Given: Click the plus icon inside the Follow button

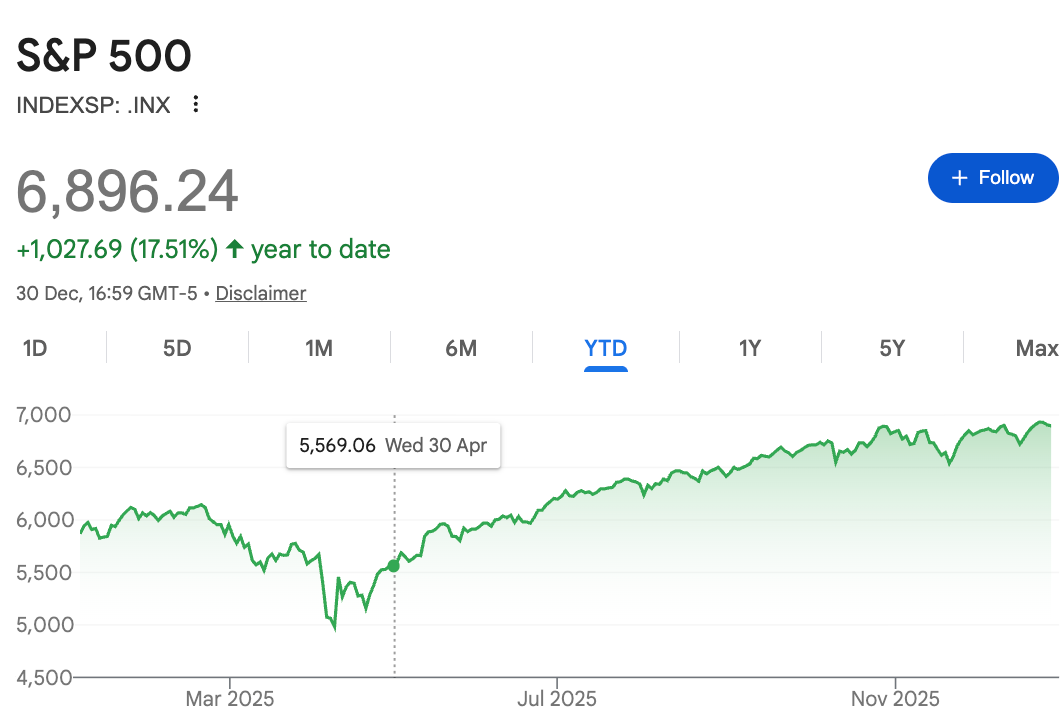Looking at the screenshot, I should point(961,177).
